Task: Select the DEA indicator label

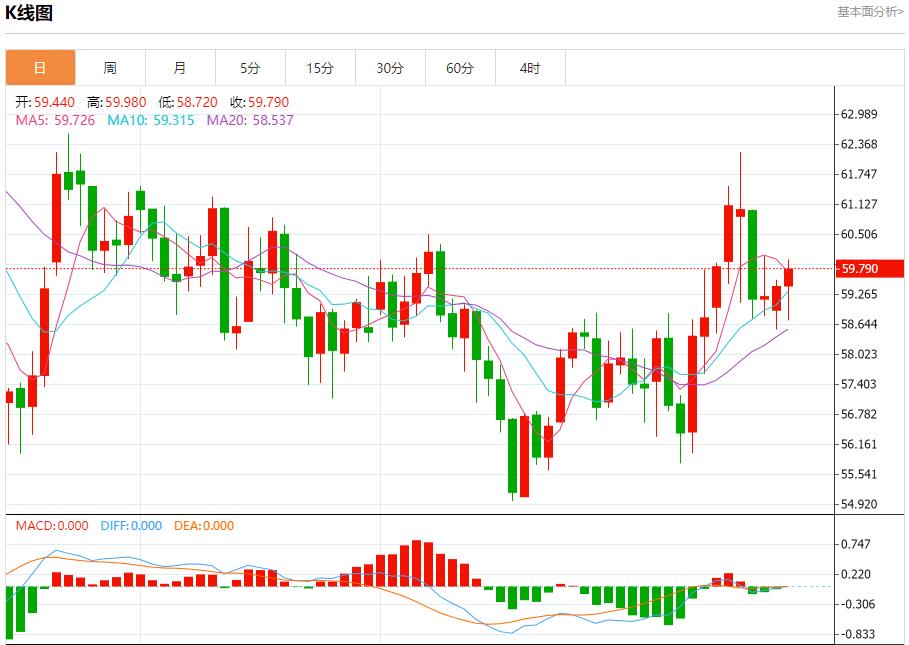Action: (x=204, y=525)
